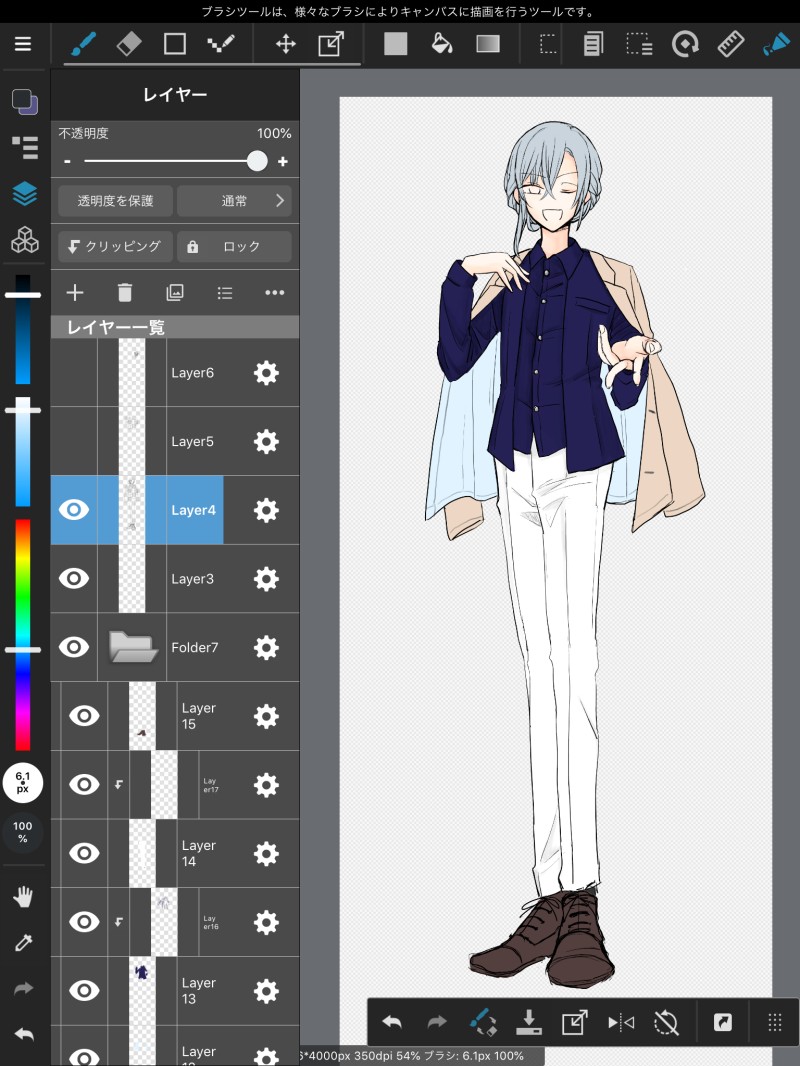The width and height of the screenshot is (800, 1066).
Task: Select the Eyedropper tool
Action: click(24, 943)
